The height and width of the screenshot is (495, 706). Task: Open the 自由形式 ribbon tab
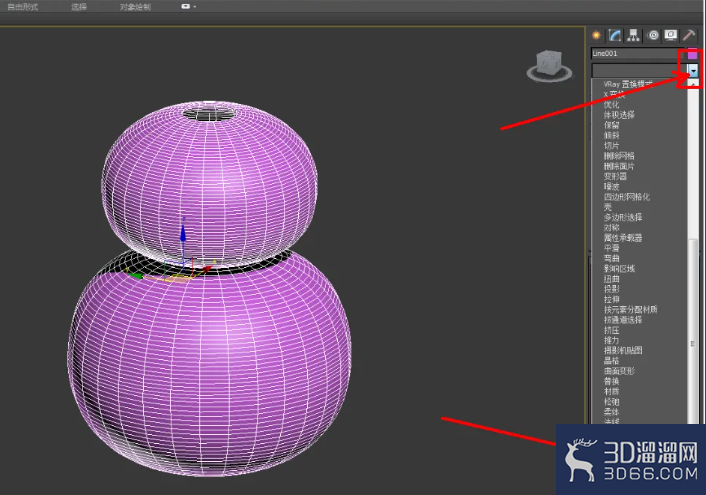tap(23, 7)
